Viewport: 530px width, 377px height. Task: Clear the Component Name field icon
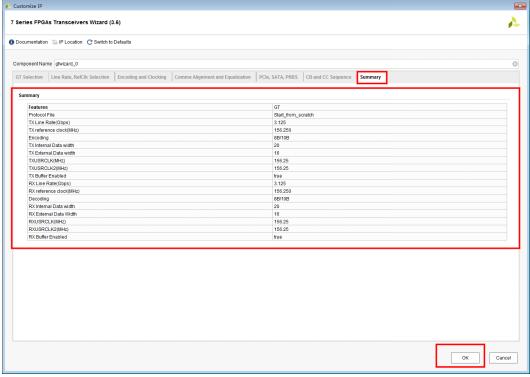(515, 64)
